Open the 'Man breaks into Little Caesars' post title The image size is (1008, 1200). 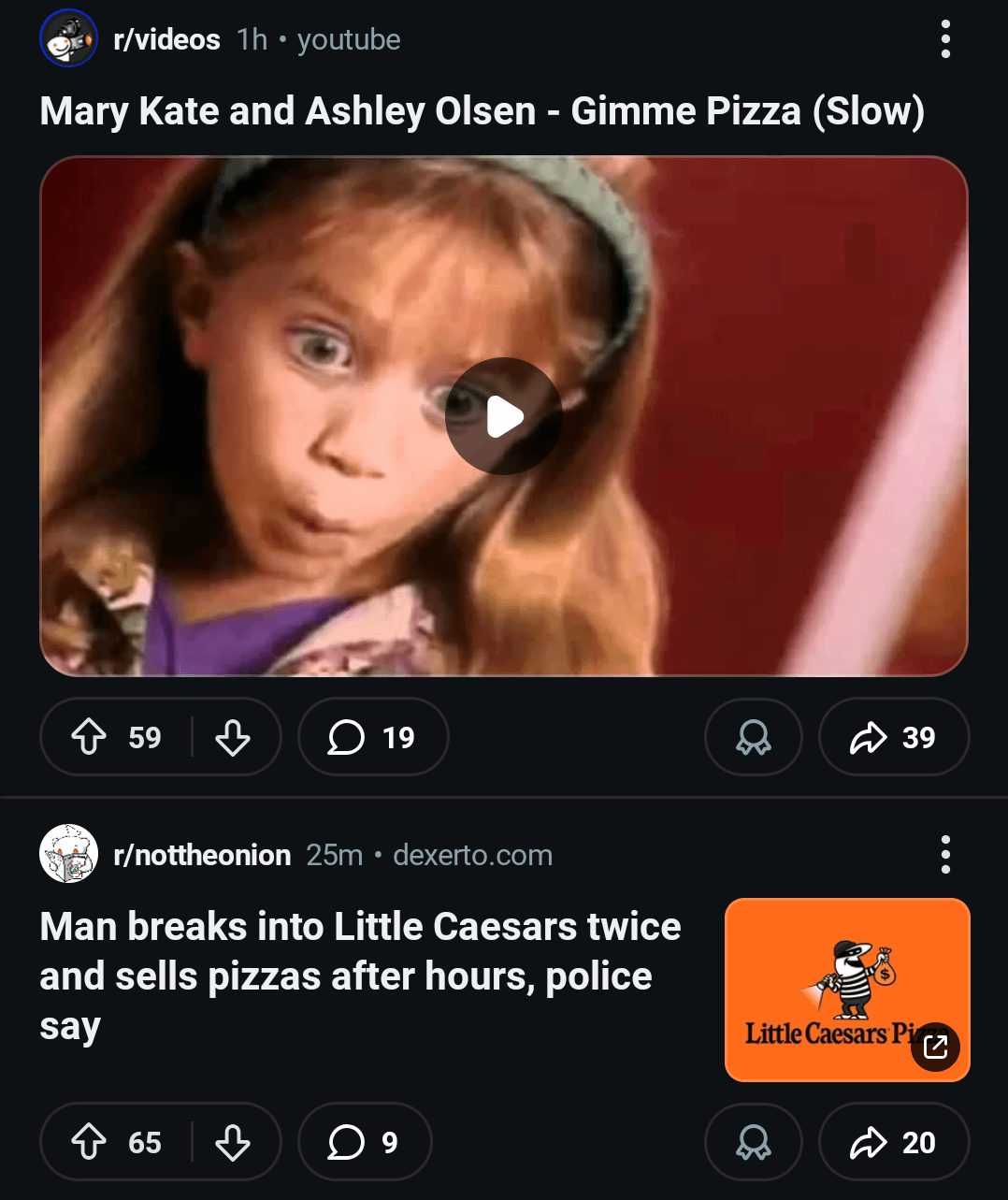point(360,976)
